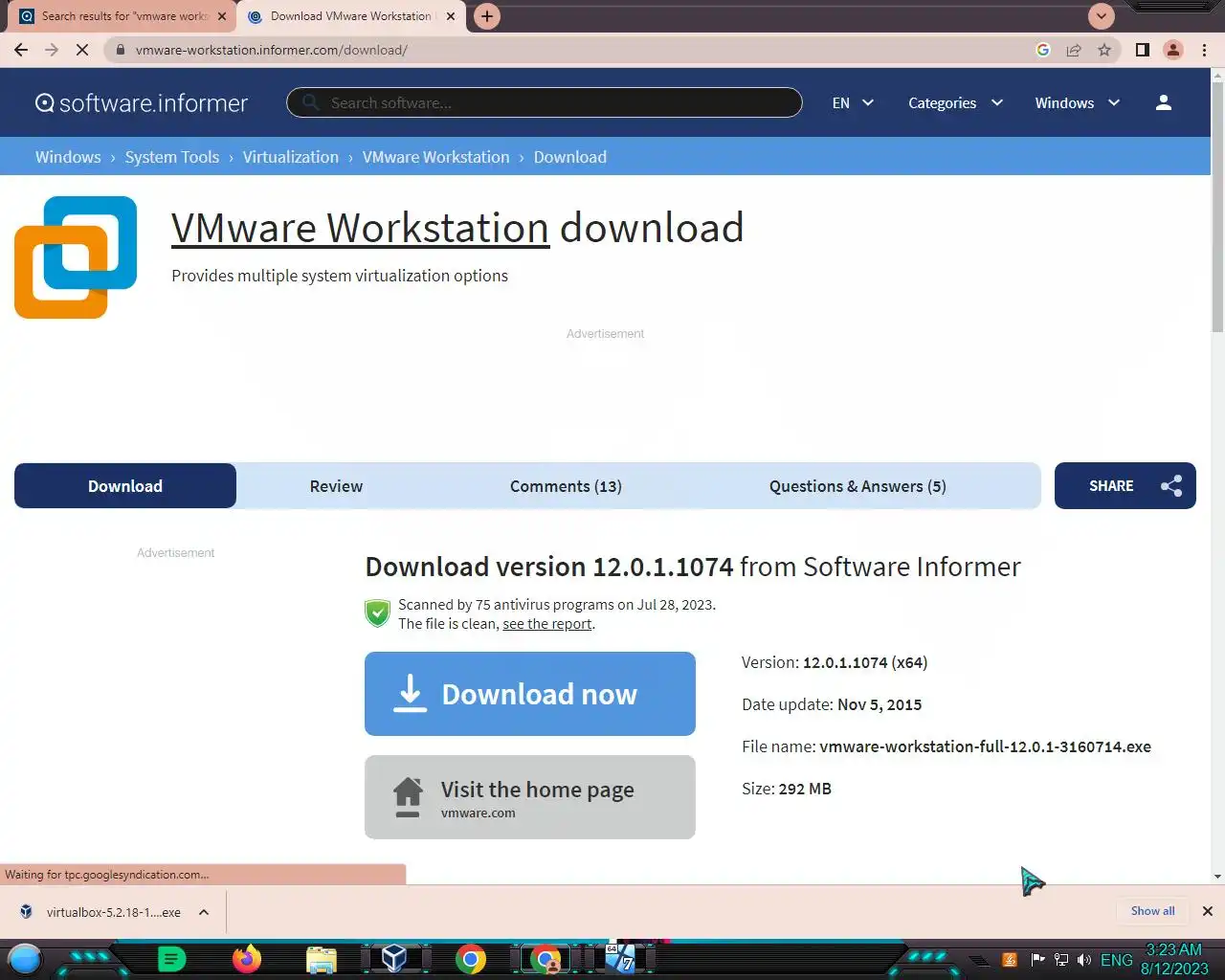Viewport: 1225px width, 980px height.
Task: Toggle the browser side panel
Action: (x=1142, y=50)
